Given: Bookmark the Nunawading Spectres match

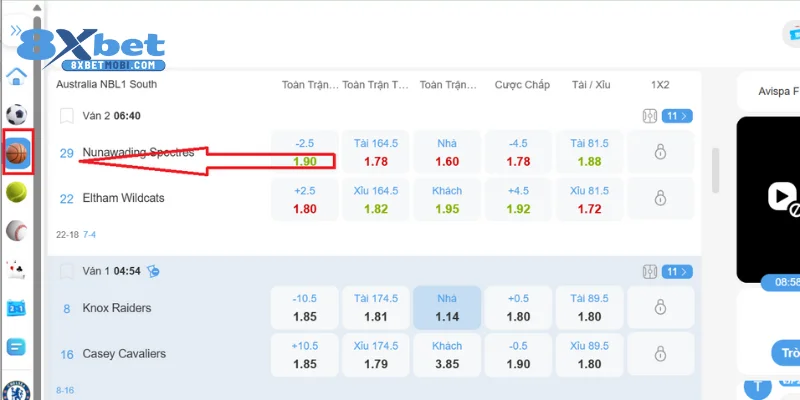Looking at the screenshot, I should (67, 116).
